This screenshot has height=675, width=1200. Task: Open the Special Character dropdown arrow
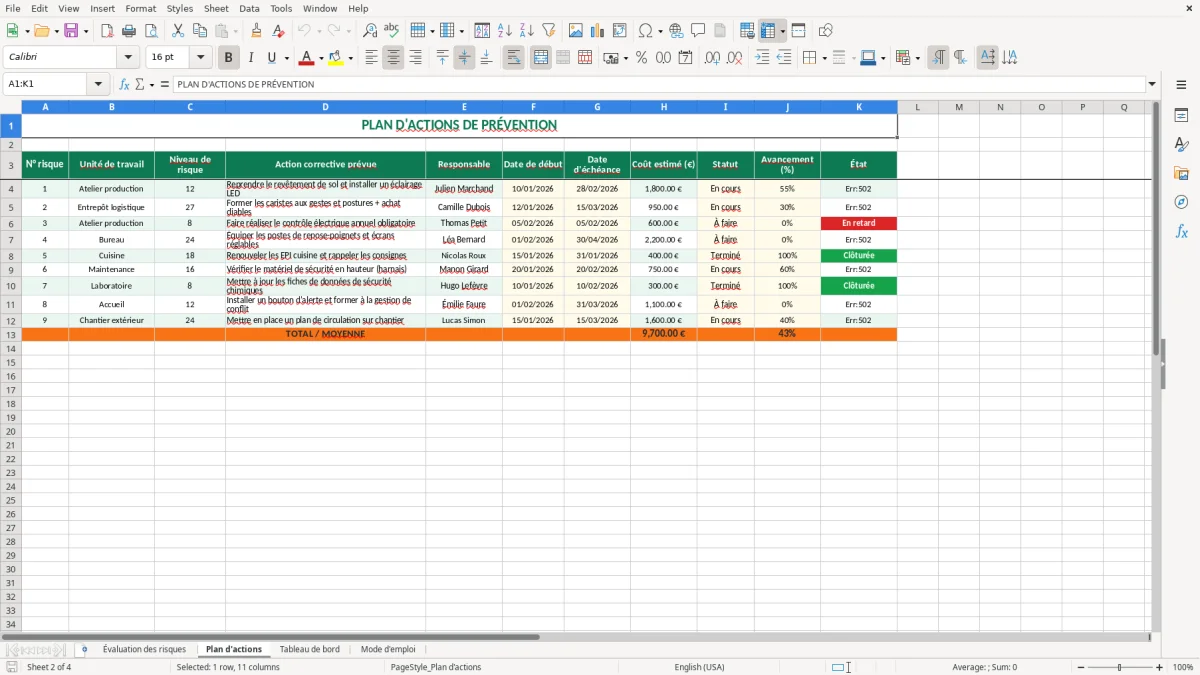click(660, 31)
